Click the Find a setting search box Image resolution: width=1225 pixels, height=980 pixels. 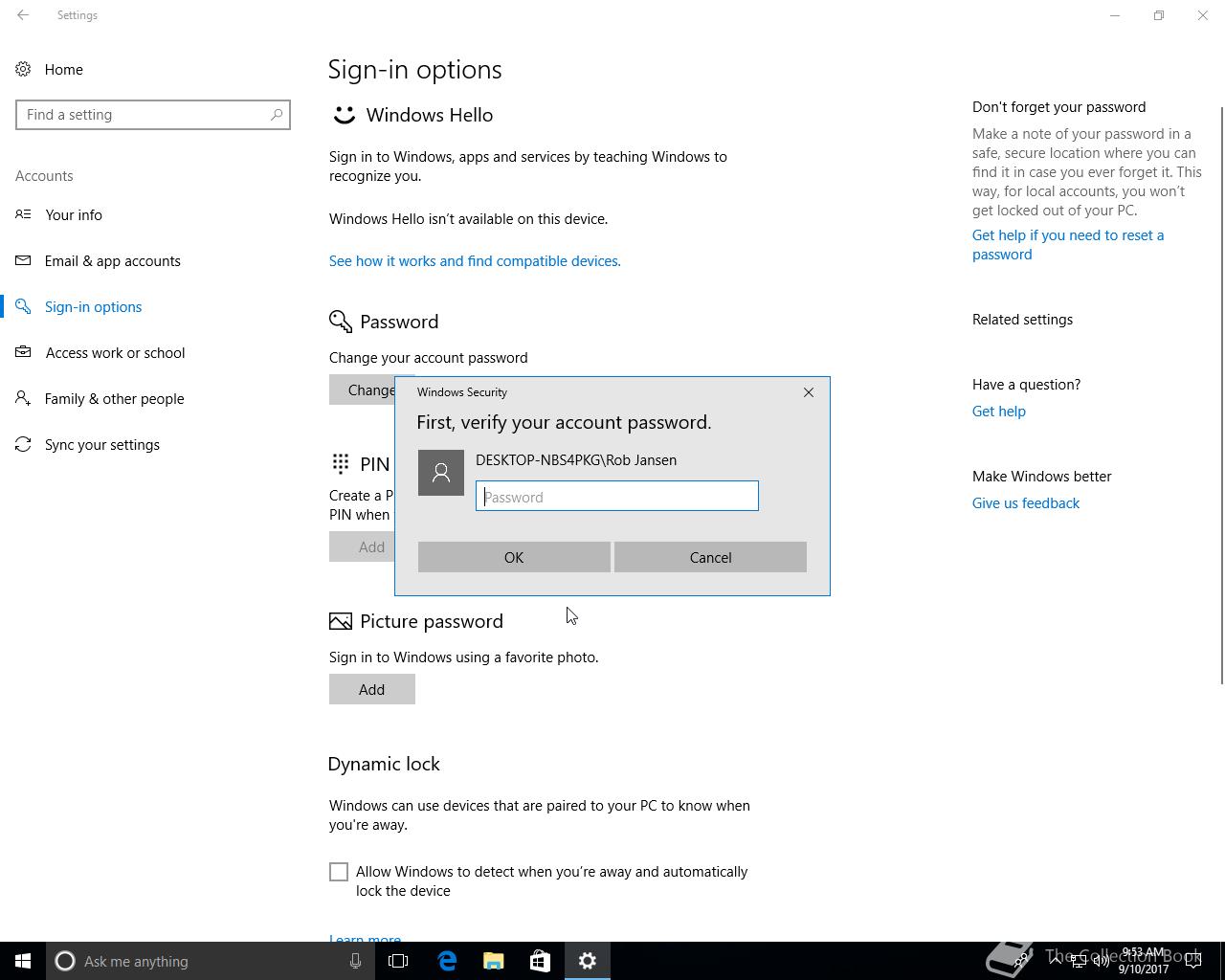(153, 115)
